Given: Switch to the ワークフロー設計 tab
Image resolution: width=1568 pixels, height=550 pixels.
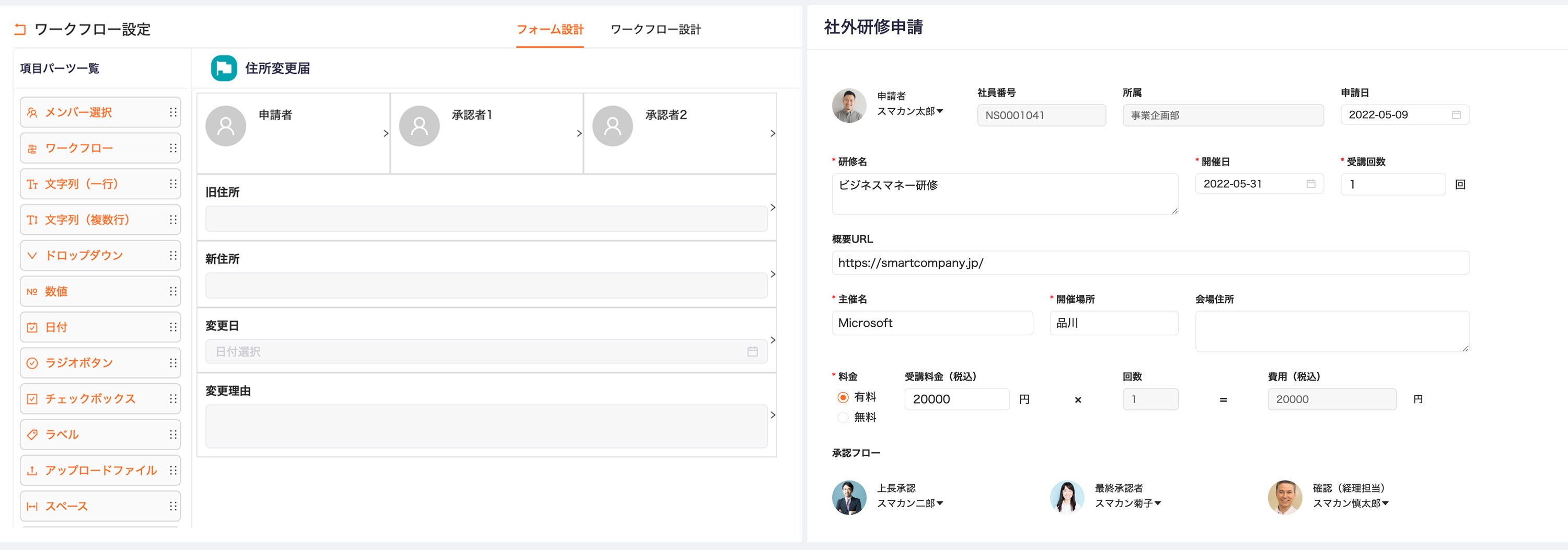Looking at the screenshot, I should (655, 29).
